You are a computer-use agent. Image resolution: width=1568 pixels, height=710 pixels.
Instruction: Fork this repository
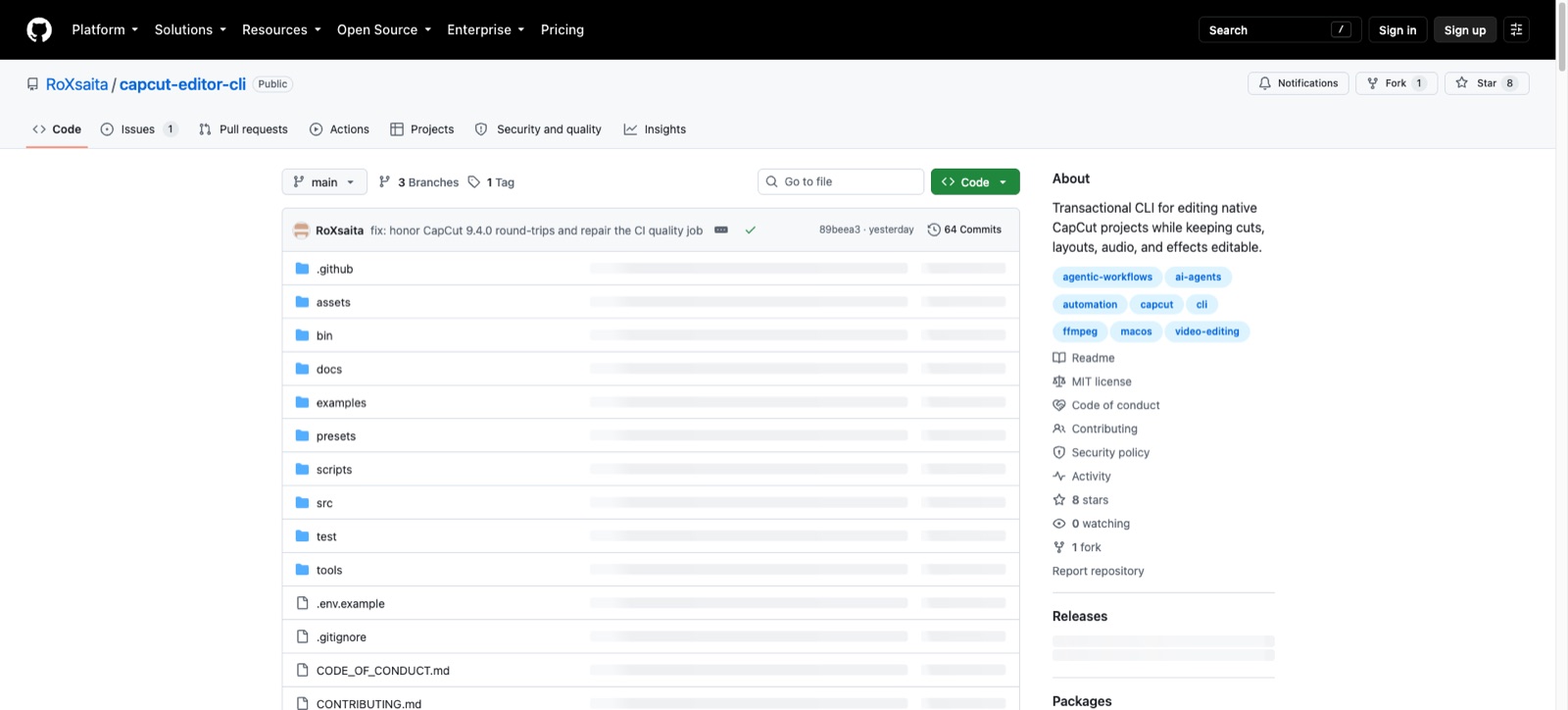coord(1396,83)
